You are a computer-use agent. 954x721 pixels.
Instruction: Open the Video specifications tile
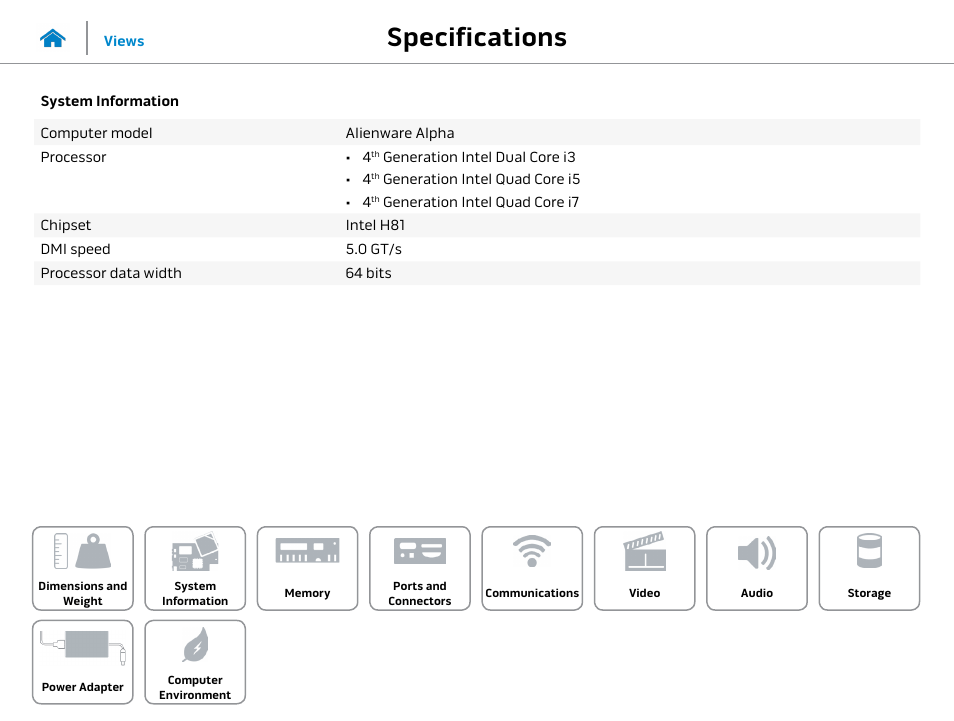pos(644,568)
